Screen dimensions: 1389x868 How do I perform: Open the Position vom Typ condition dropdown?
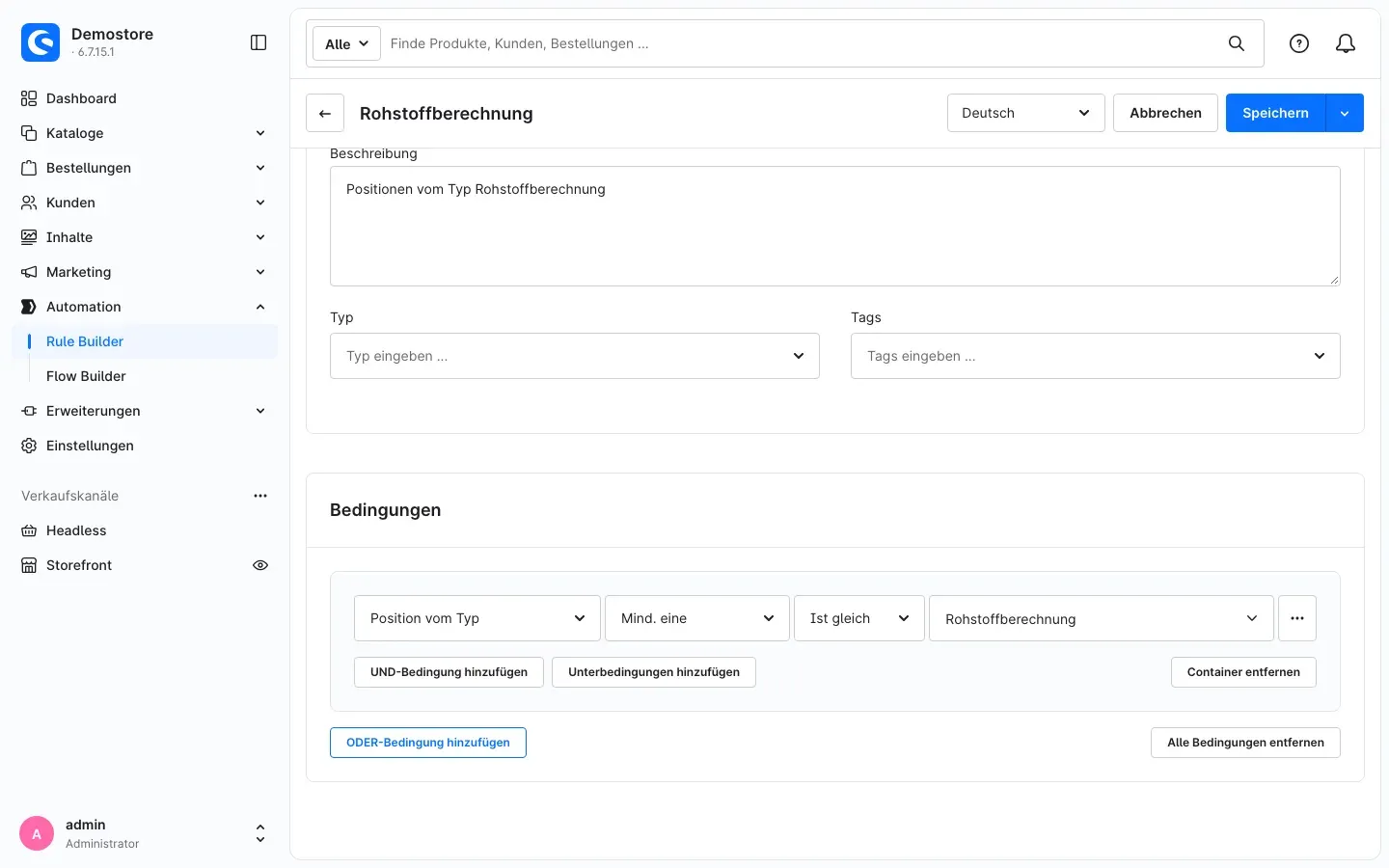click(x=477, y=618)
